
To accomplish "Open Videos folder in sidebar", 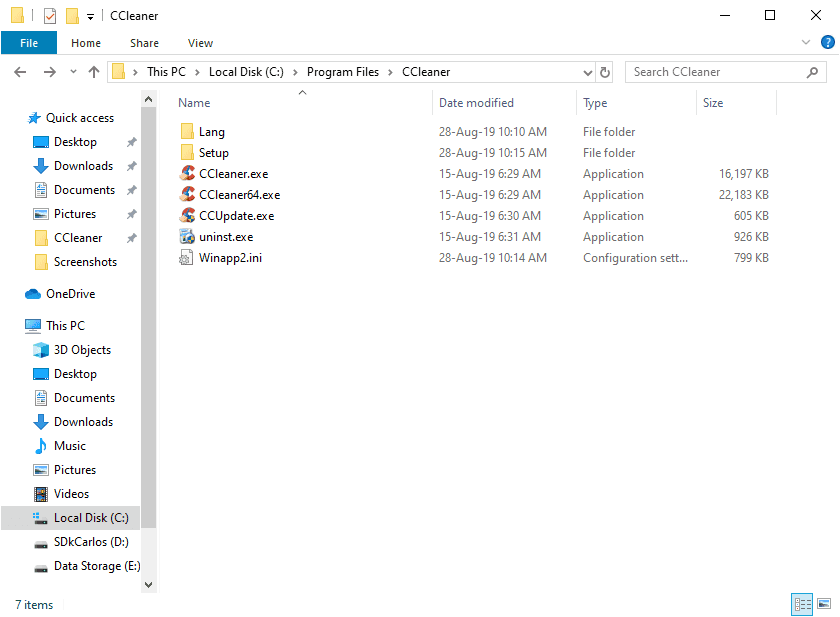I will (x=71, y=493).
